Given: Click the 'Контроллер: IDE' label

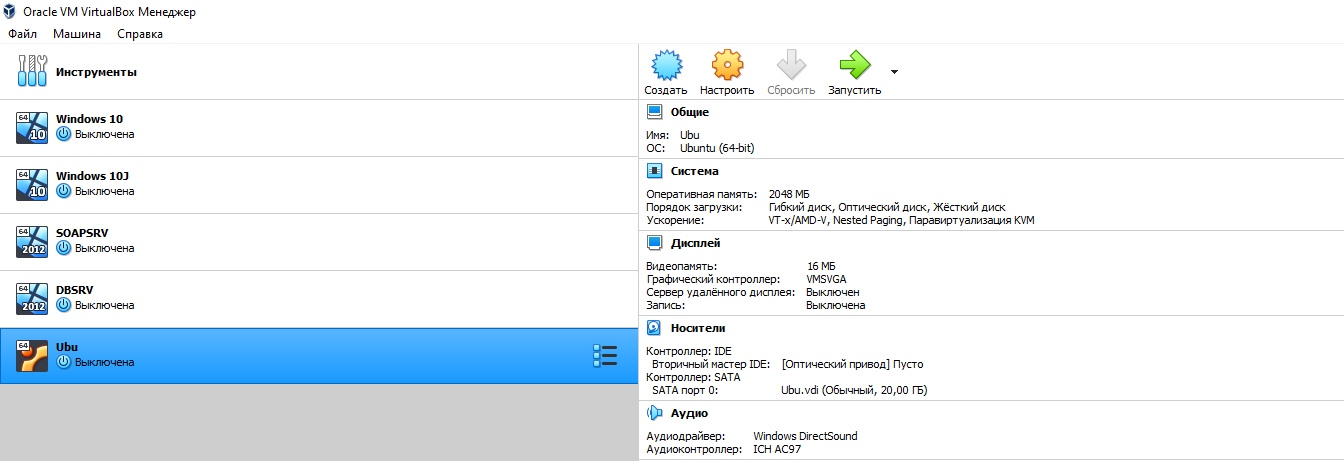Looking at the screenshot, I should click(690, 351).
